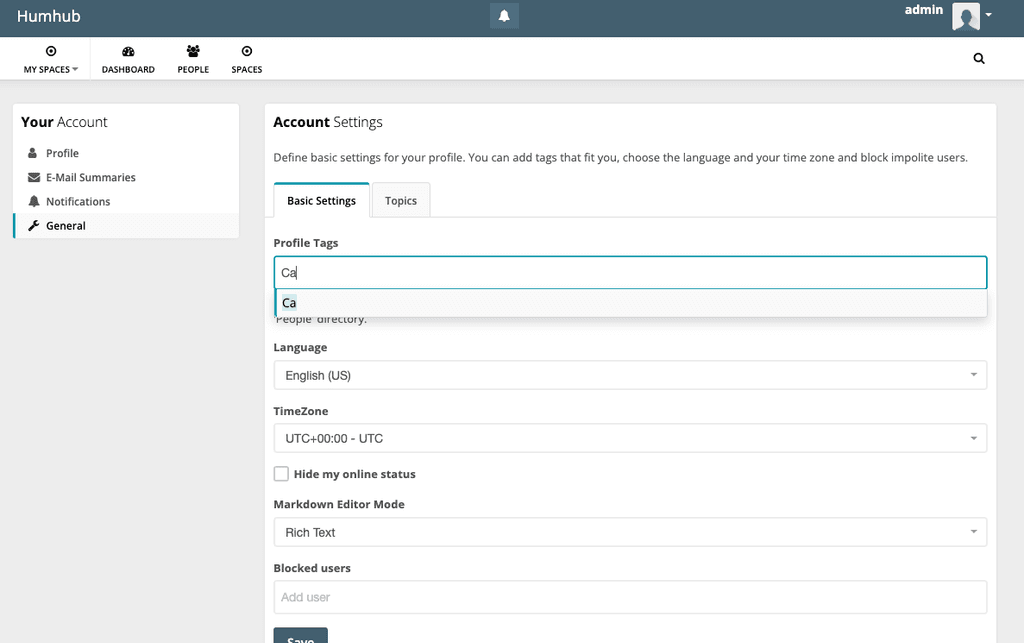Open the People directory icon
Viewport: 1024px width, 643px height.
(193, 52)
